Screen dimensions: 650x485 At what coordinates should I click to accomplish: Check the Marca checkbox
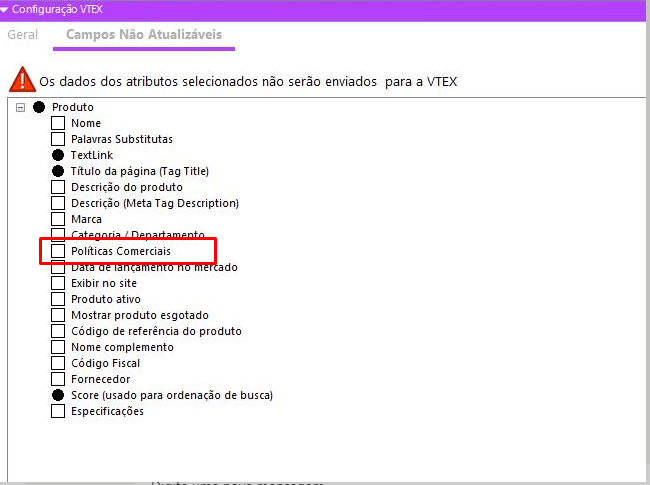(x=58, y=219)
